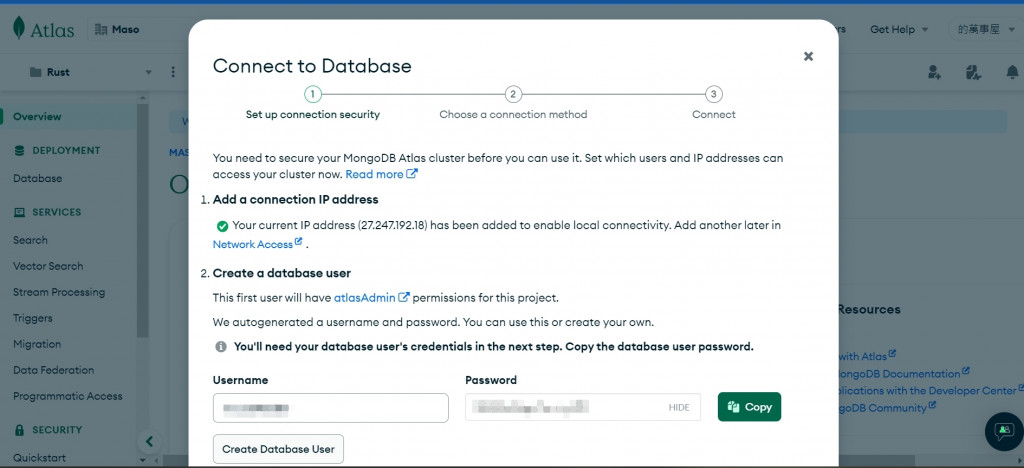This screenshot has height=468, width=1024.
Task: Click the Create Database User button
Action: tap(278, 449)
